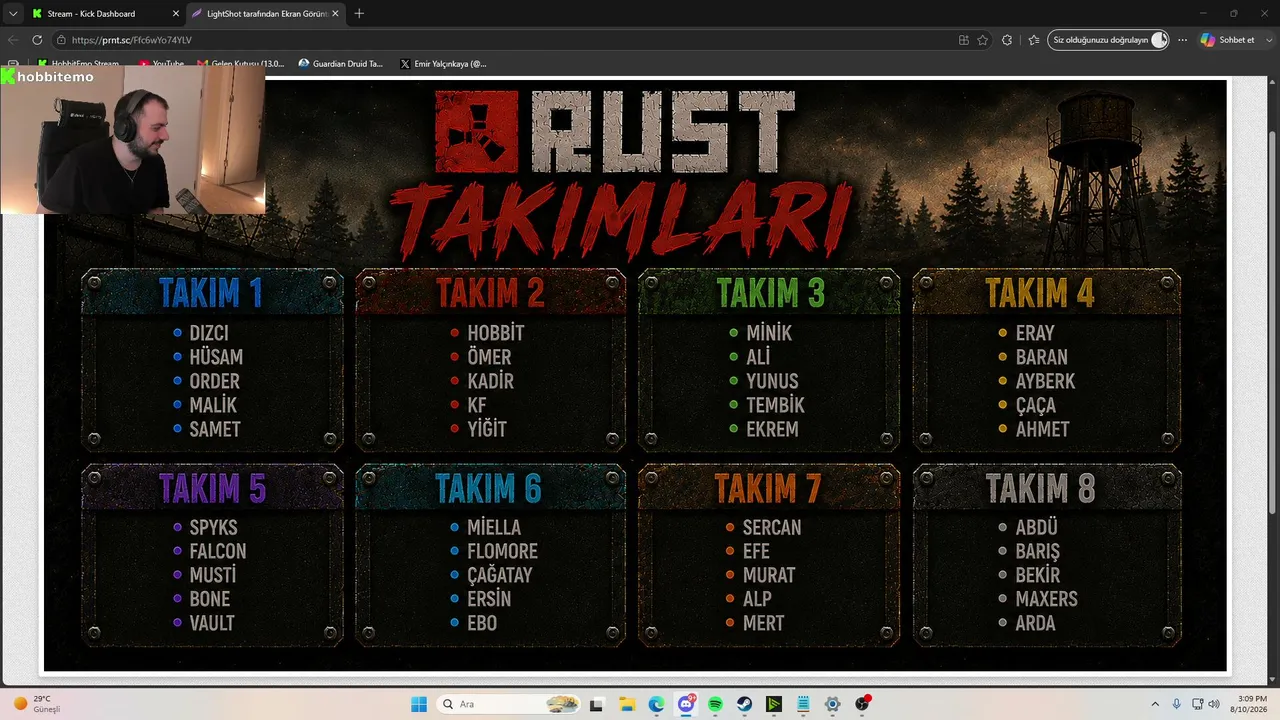Click the TAKIM 8 header text

1040,488
